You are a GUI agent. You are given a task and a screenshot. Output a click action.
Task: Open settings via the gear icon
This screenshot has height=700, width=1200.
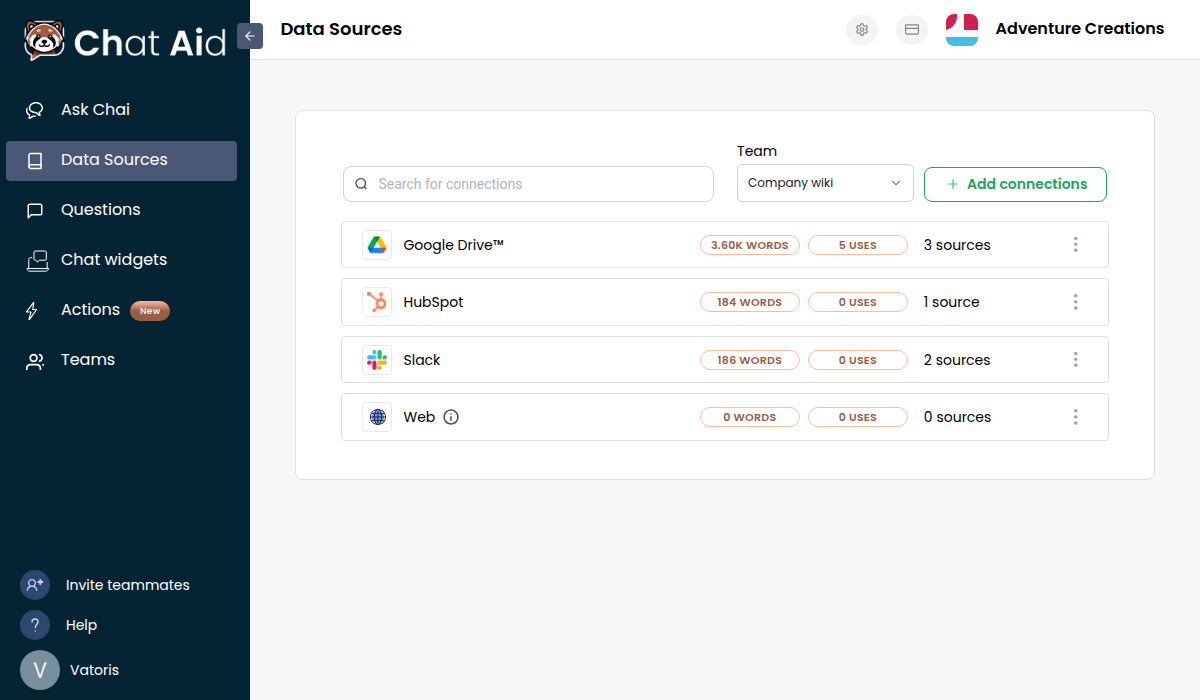pyautogui.click(x=862, y=30)
